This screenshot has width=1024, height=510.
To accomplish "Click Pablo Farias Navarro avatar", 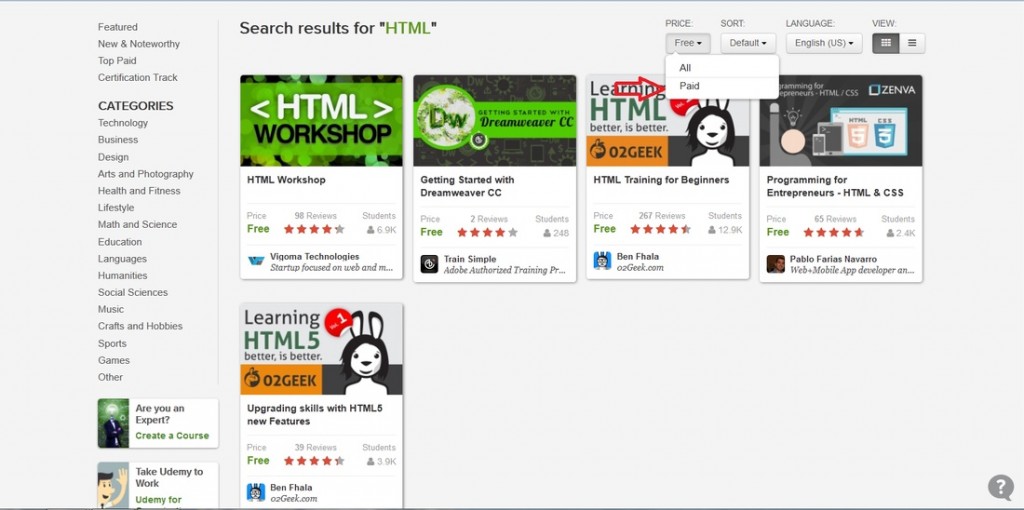I will coord(776,264).
